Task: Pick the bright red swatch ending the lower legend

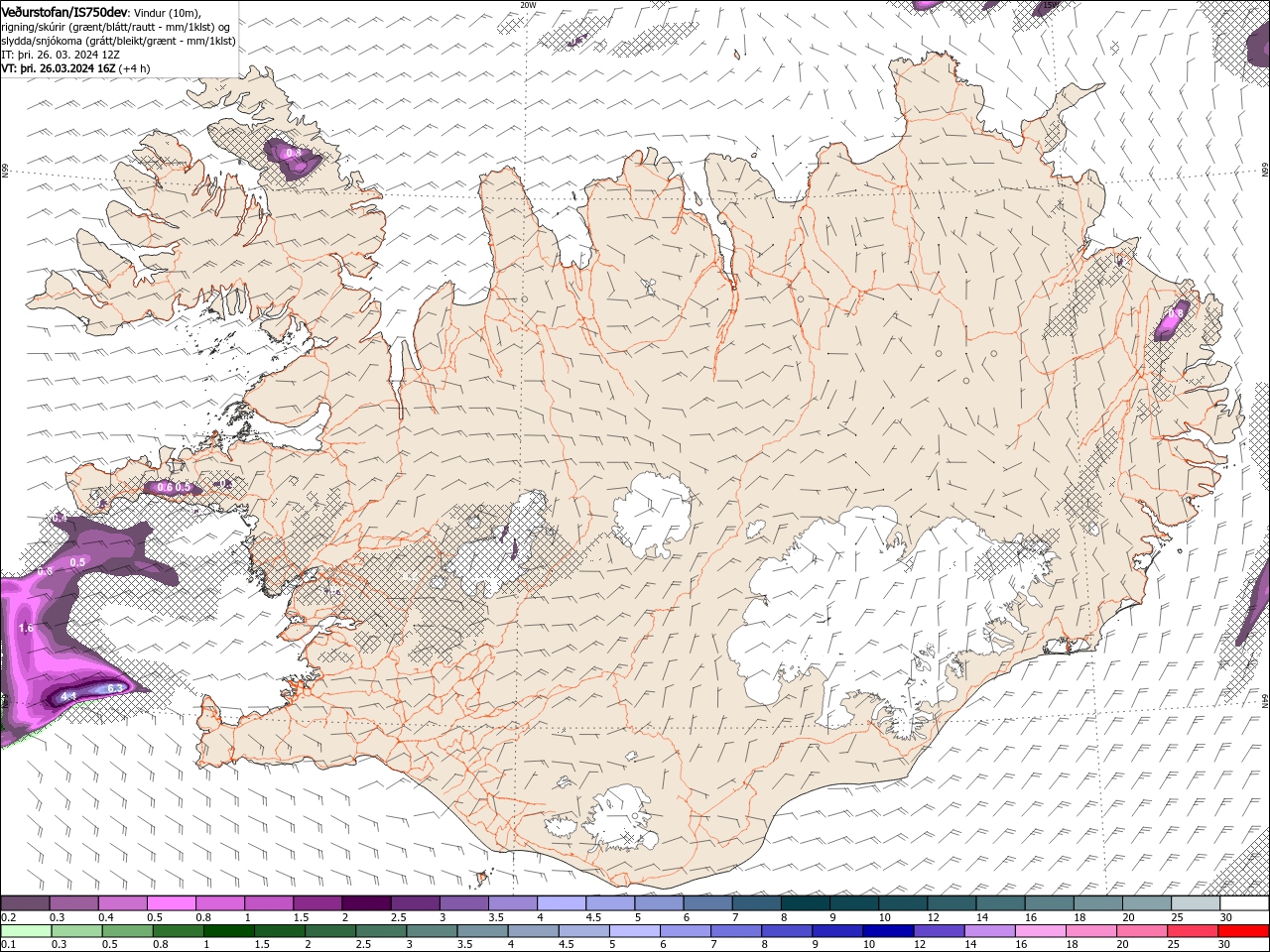Action: coord(1244,930)
